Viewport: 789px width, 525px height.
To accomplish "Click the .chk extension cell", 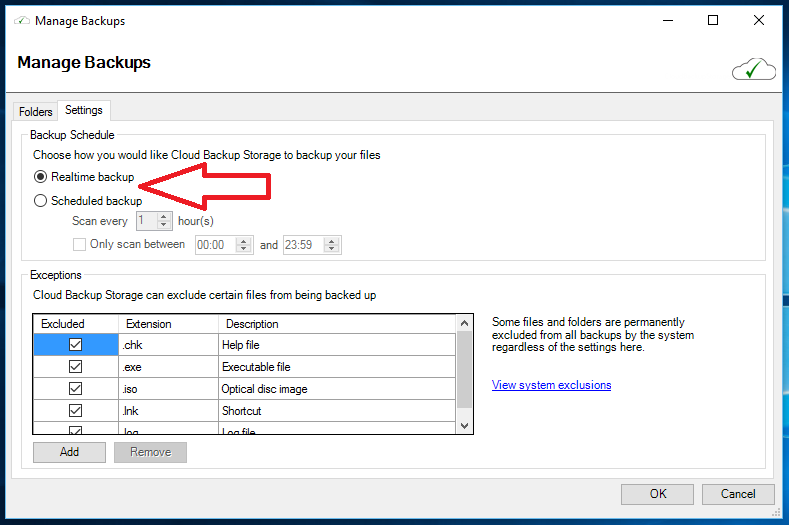I will pos(169,345).
